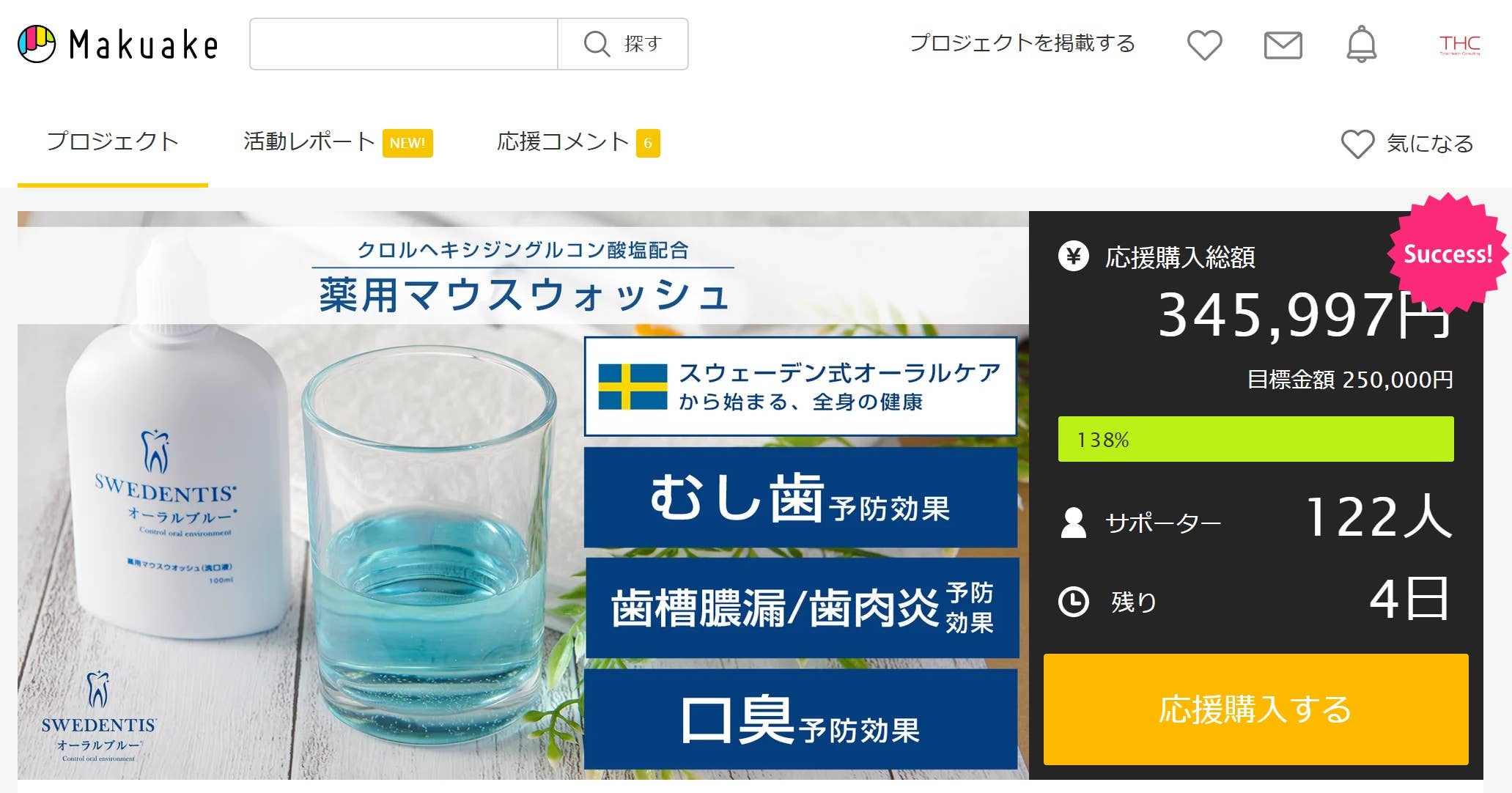Click プロジェクトを掲載する link
The image size is (1512, 793).
pyautogui.click(x=1022, y=43)
